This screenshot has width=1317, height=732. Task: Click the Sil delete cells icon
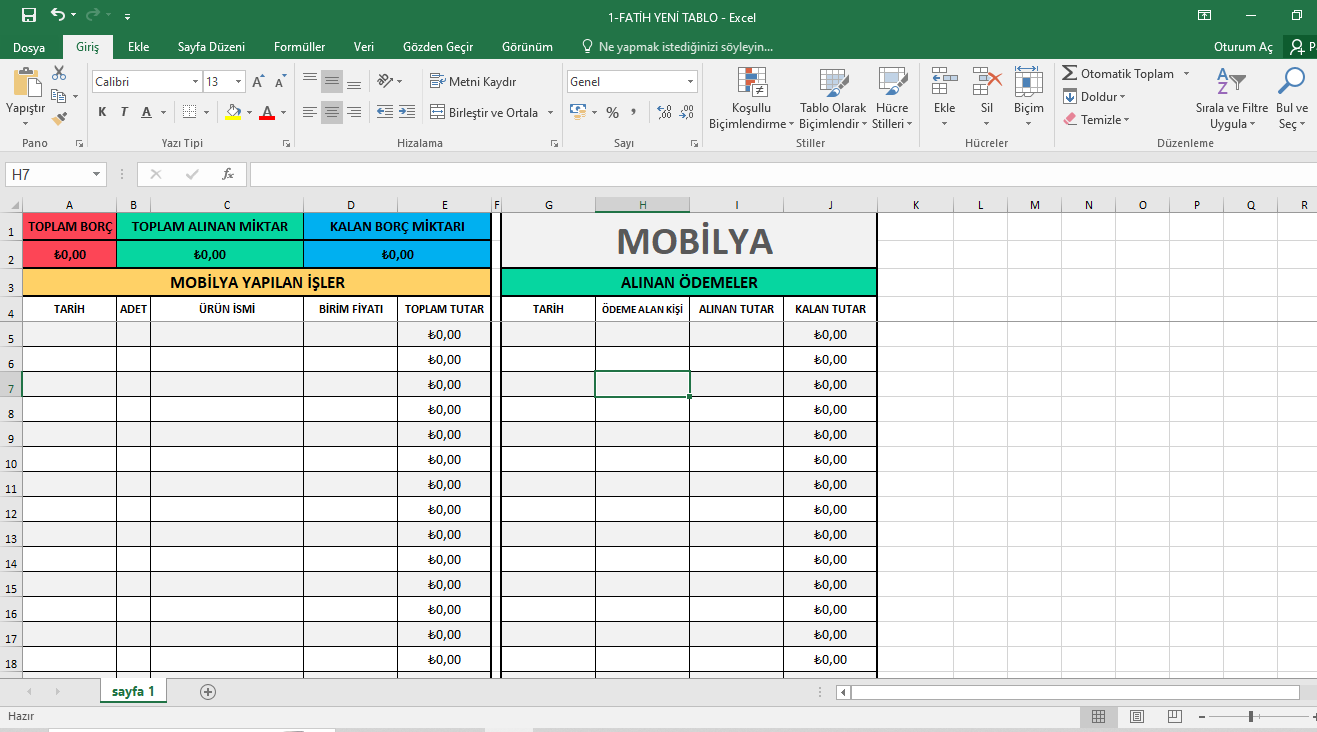pos(986,81)
